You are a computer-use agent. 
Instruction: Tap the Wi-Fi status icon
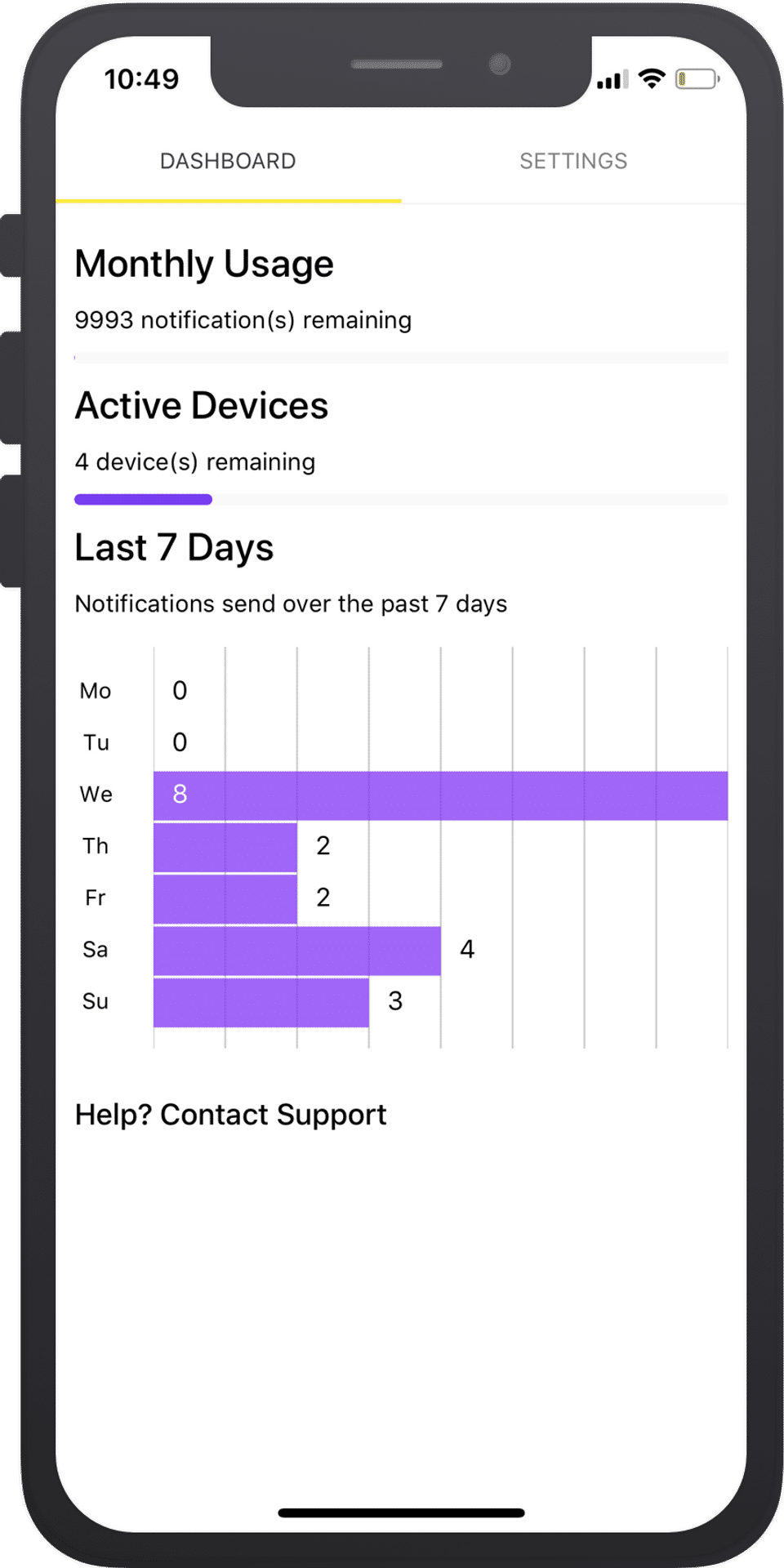[652, 78]
